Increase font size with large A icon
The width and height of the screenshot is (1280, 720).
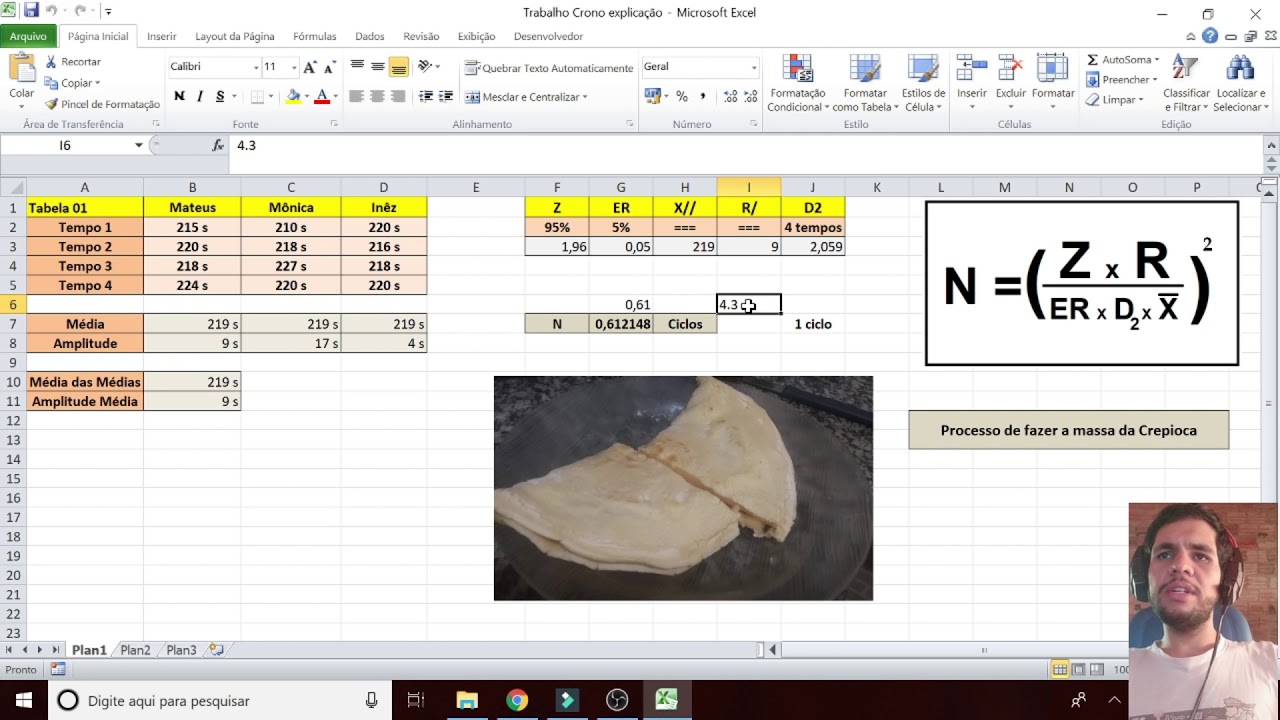coord(310,67)
